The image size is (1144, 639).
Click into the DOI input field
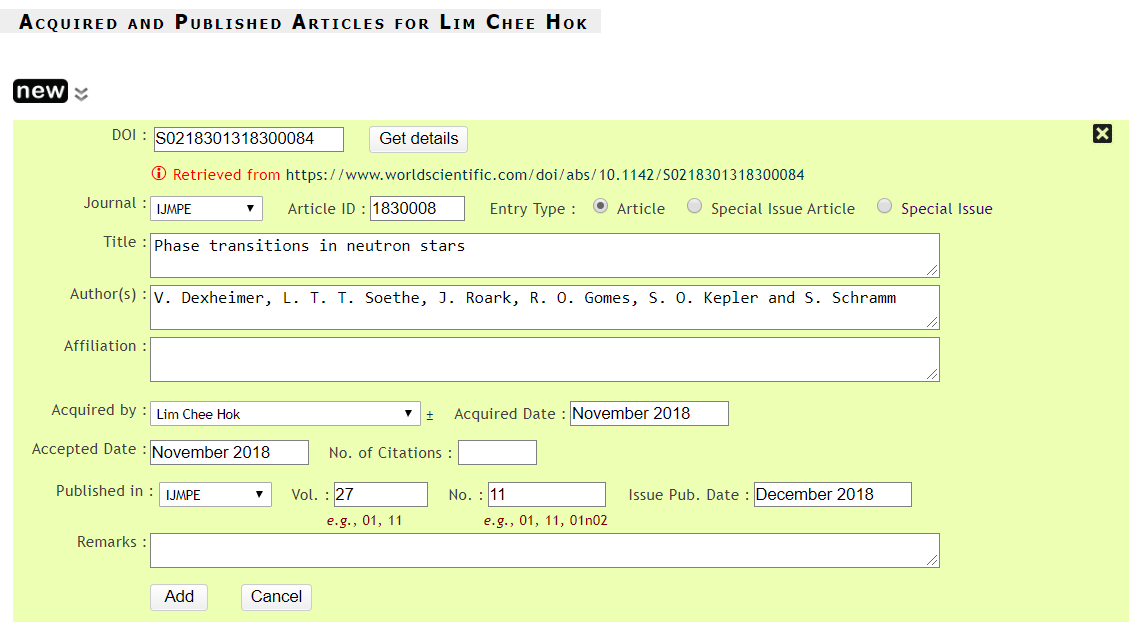pyautogui.click(x=247, y=139)
